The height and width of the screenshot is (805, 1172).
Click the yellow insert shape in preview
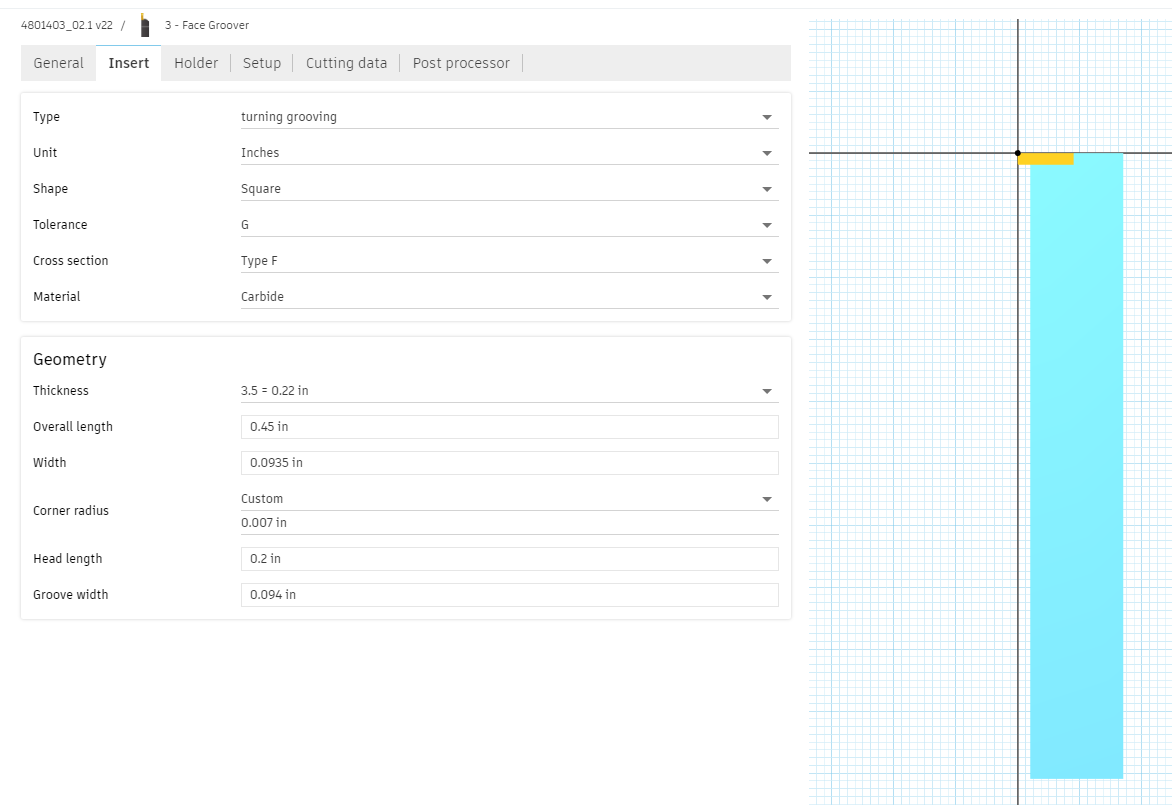coord(1046,159)
